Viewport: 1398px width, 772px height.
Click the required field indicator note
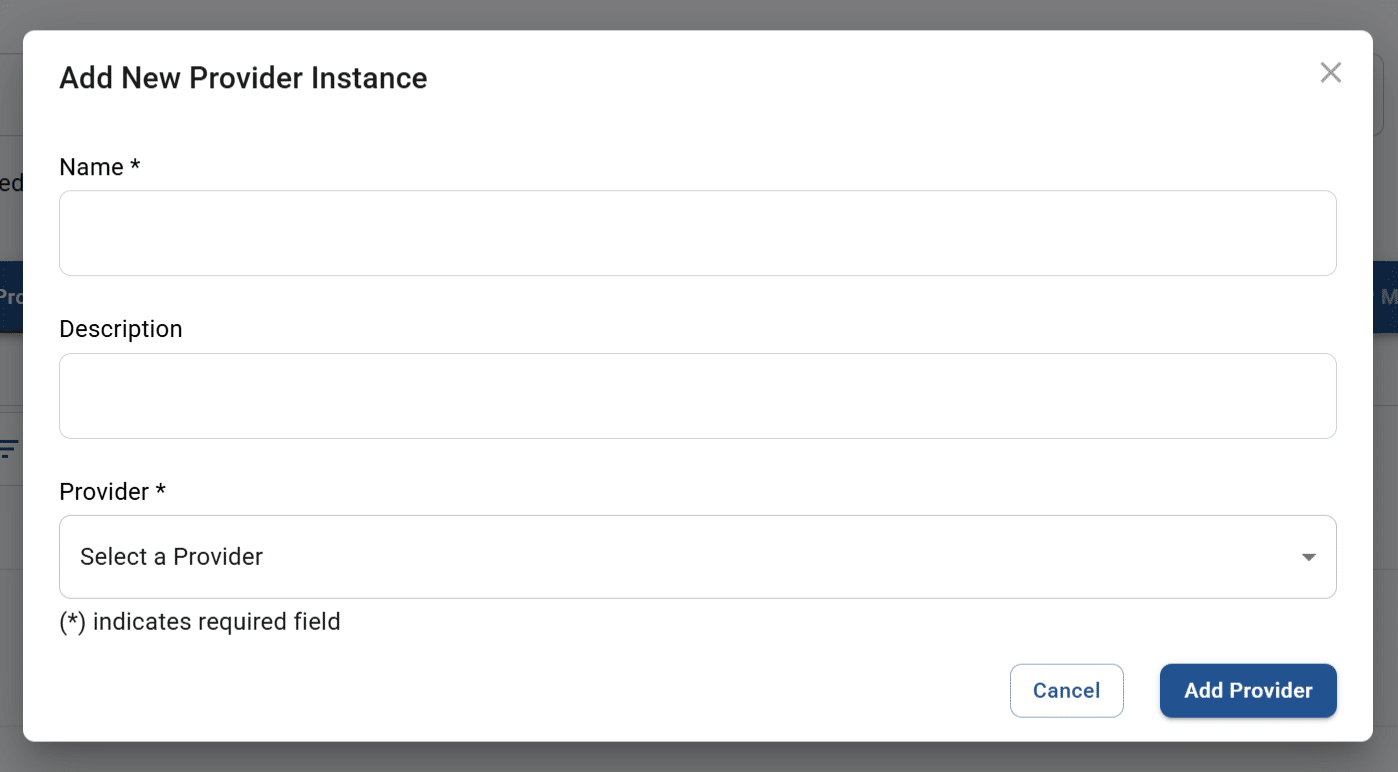(x=200, y=622)
